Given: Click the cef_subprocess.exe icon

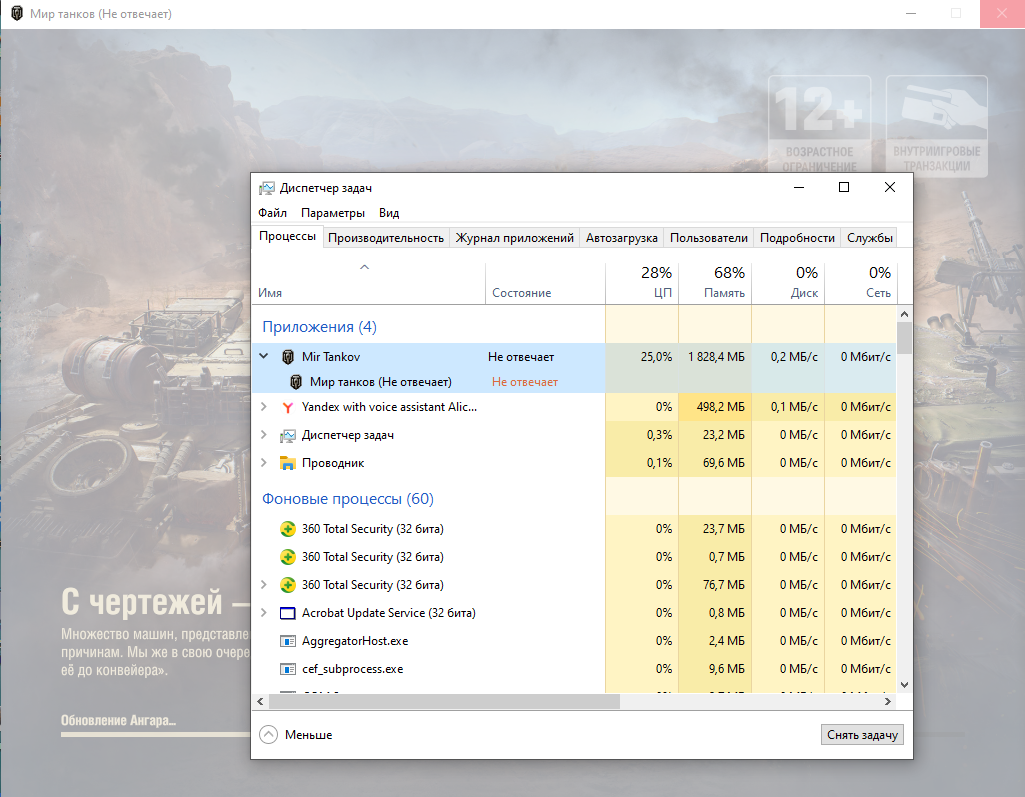Looking at the screenshot, I should [288, 670].
